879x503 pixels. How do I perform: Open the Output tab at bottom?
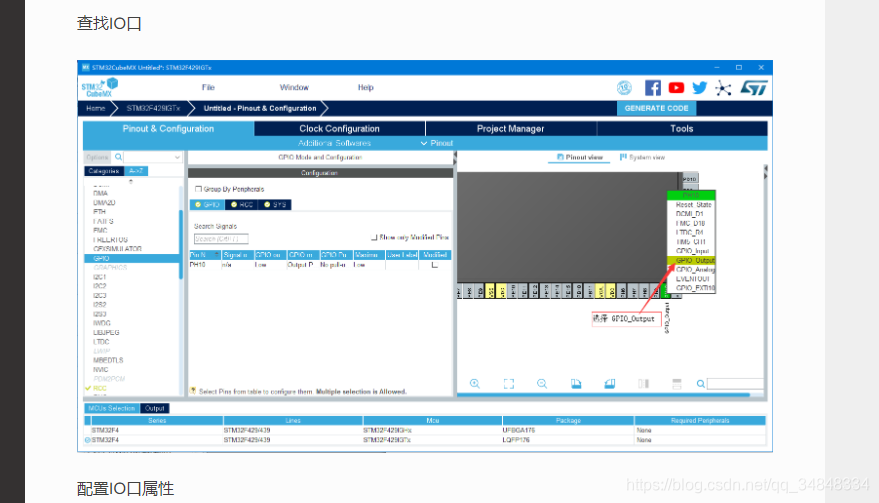click(154, 408)
